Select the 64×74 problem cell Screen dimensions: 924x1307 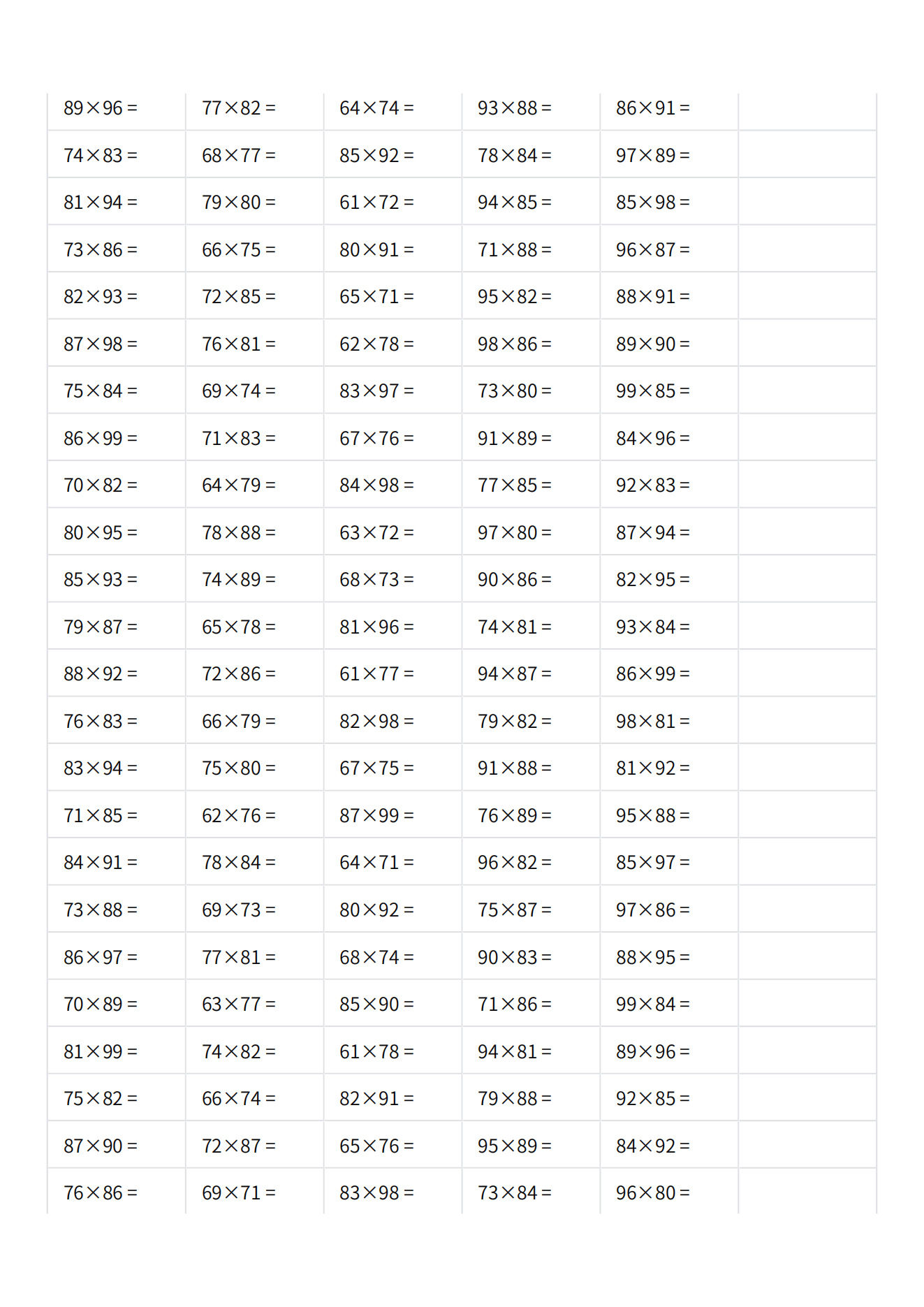click(376, 108)
